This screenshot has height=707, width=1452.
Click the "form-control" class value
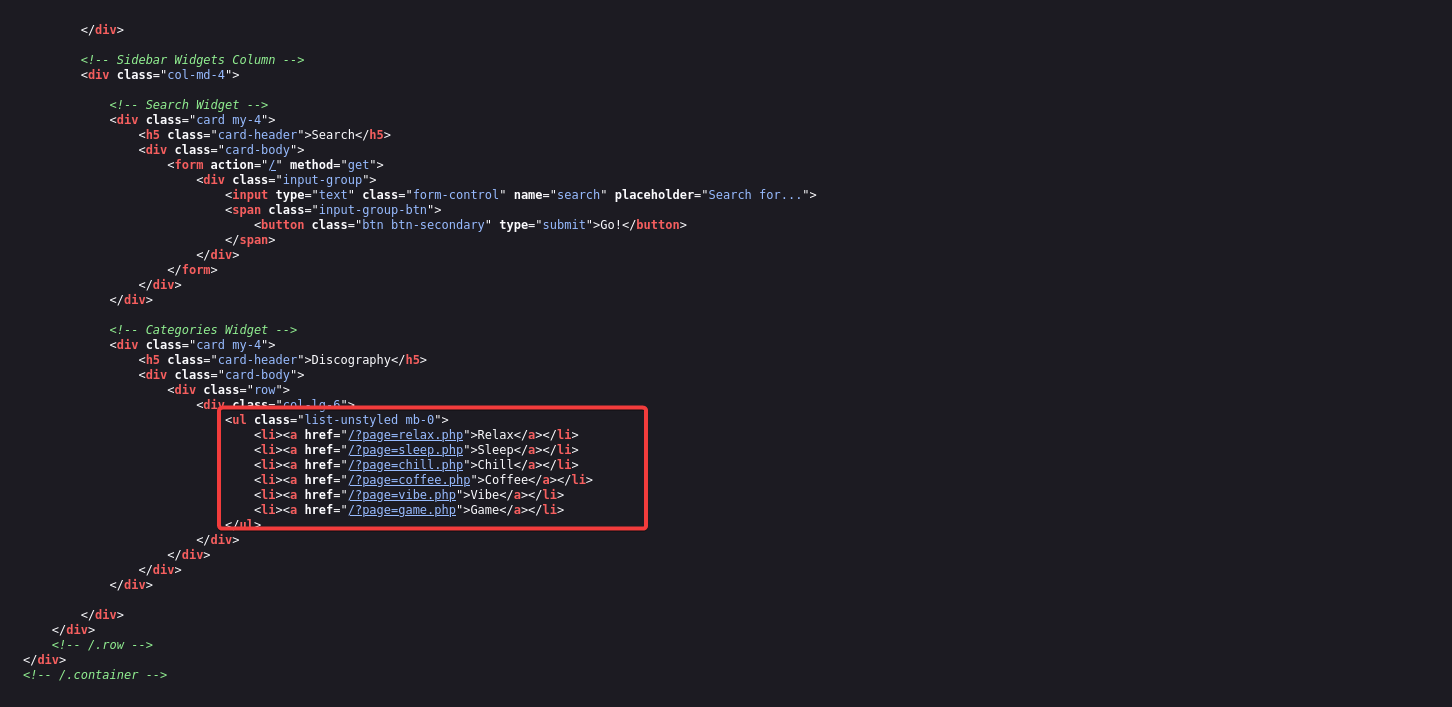[x=456, y=195]
